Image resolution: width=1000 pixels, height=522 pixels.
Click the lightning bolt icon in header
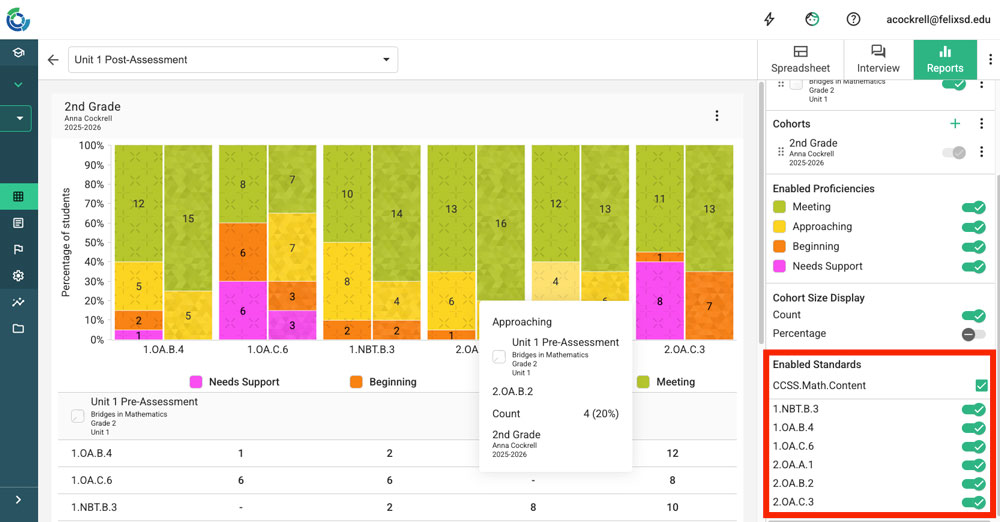[769, 19]
